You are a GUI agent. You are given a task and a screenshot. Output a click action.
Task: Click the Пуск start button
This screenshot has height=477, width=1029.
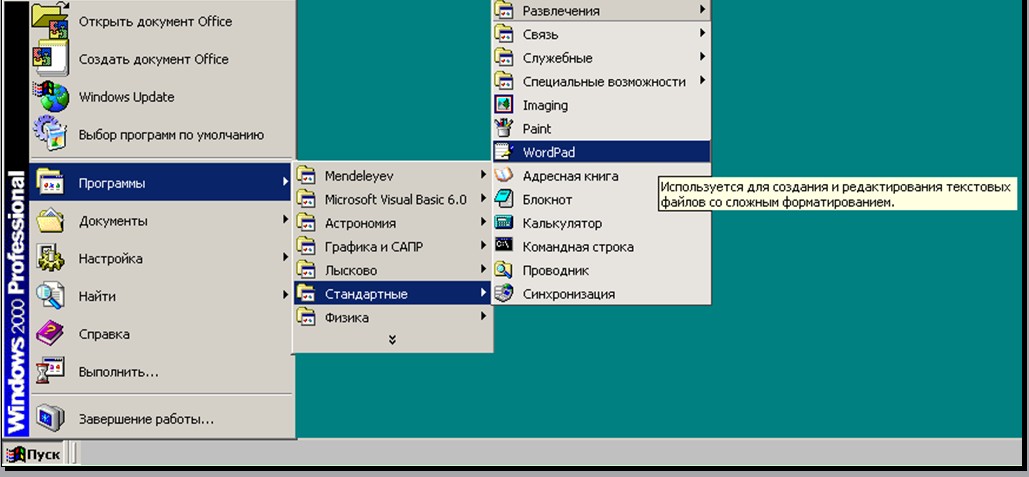click(33, 453)
